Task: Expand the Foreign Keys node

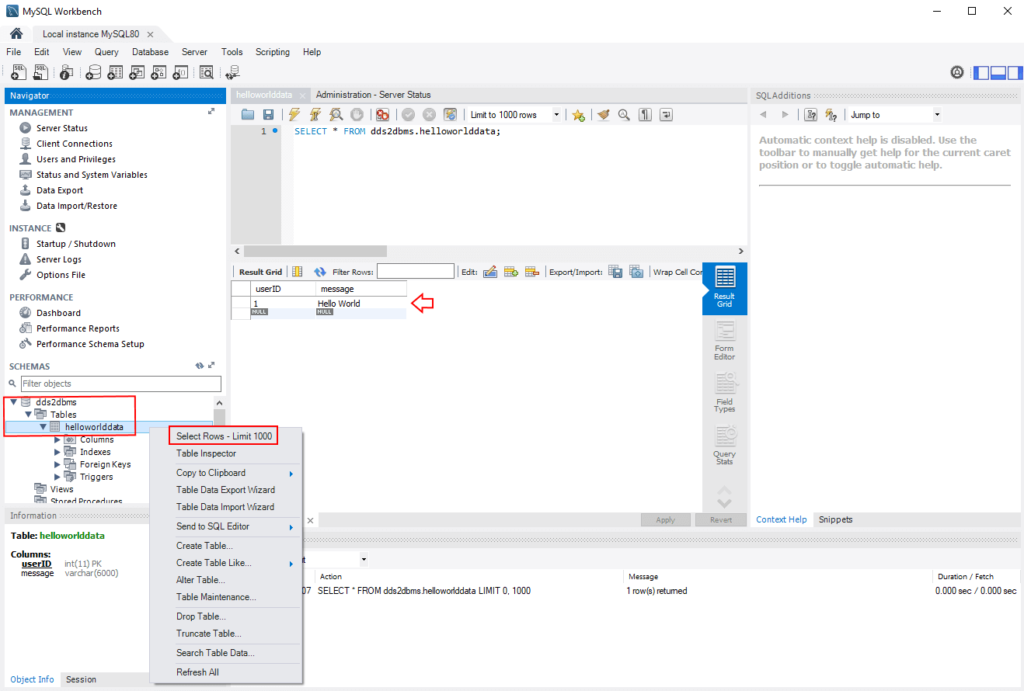Action: coord(57,464)
